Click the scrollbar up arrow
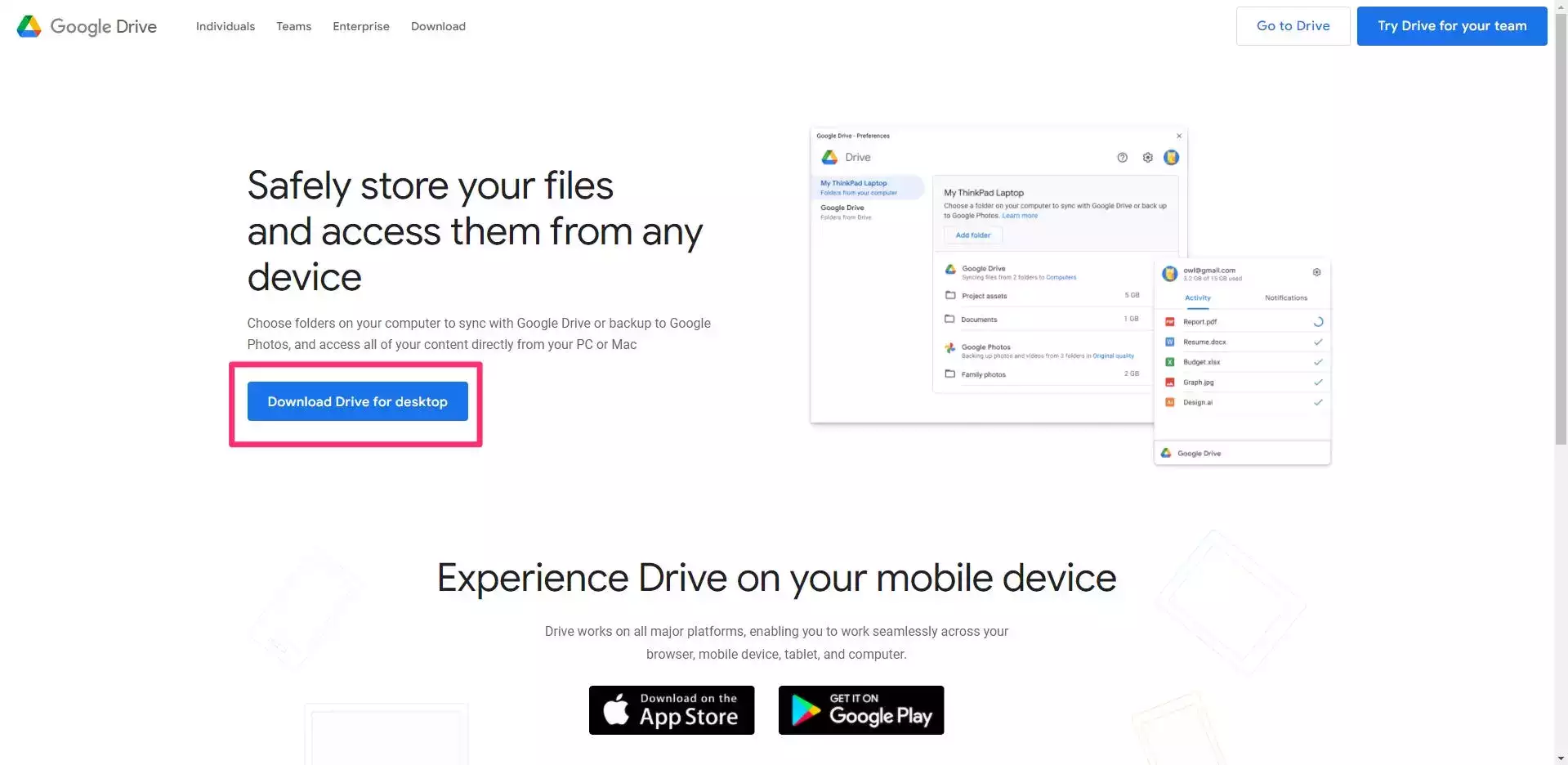The height and width of the screenshot is (765, 1568). pyautogui.click(x=1561, y=7)
